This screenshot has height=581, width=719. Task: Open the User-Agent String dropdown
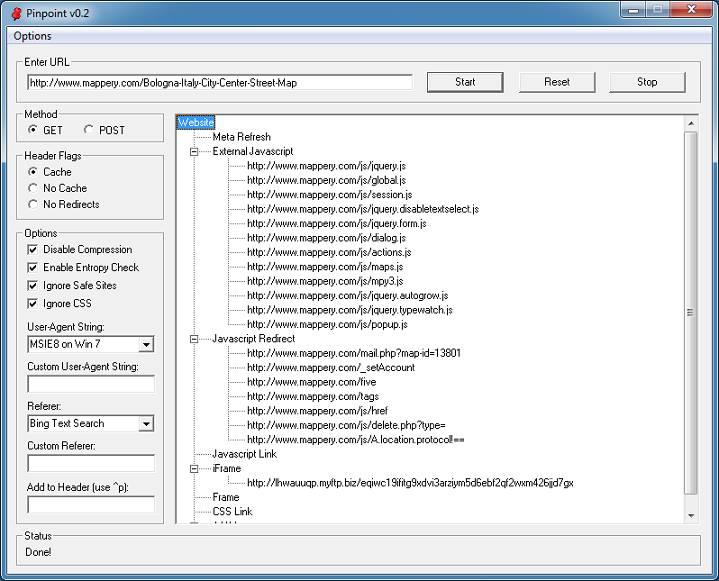(146, 345)
